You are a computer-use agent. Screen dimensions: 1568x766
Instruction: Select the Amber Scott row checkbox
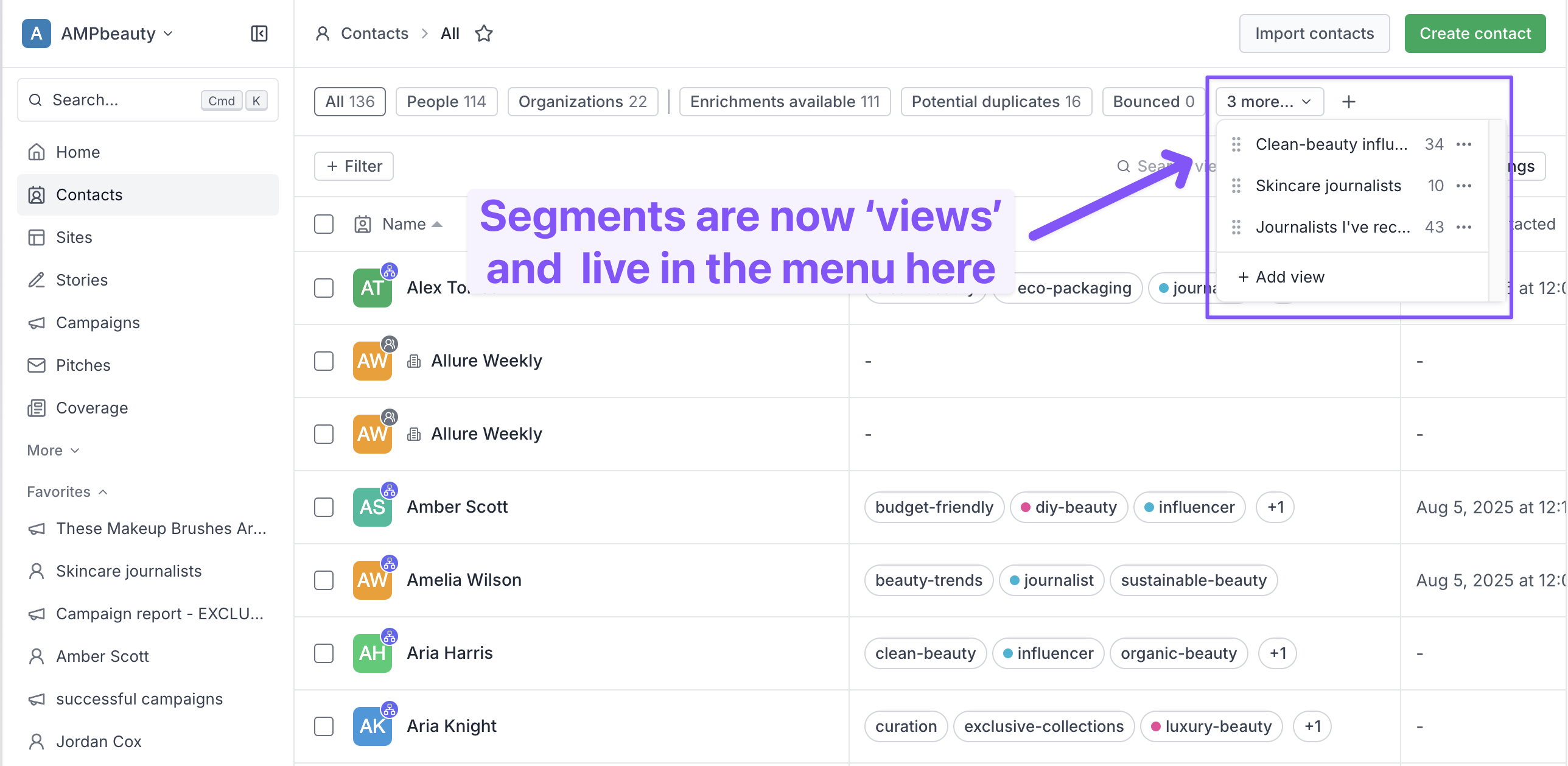(x=324, y=507)
